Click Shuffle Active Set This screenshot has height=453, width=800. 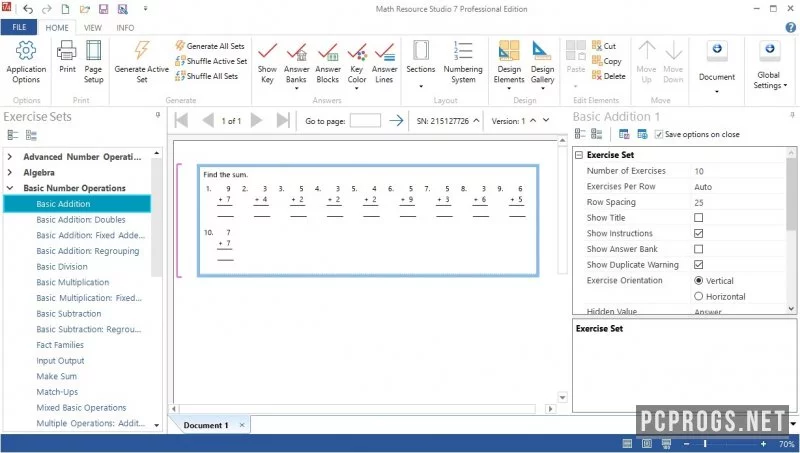coord(211,61)
